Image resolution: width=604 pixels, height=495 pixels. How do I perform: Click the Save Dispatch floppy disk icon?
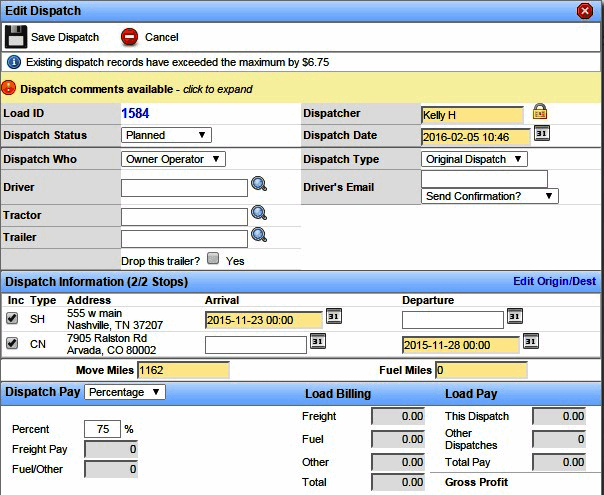(16, 38)
